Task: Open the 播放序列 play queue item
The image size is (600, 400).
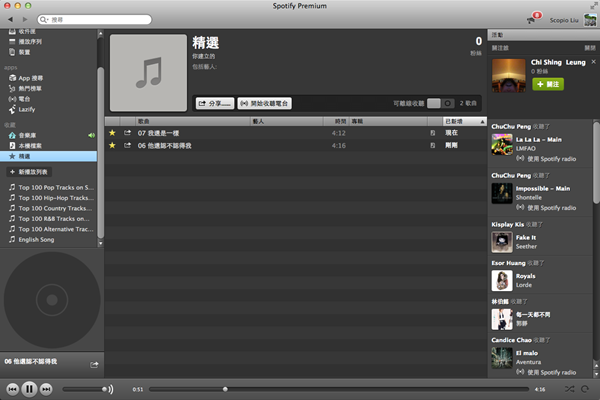Action: tap(30, 41)
